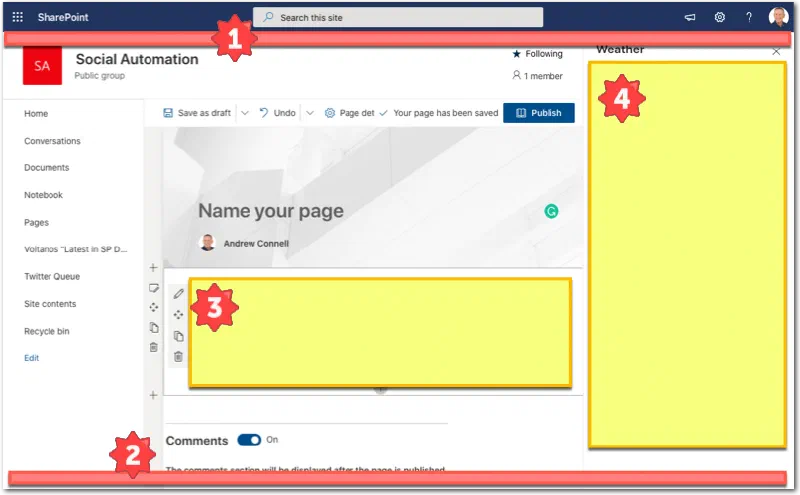Open the app launcher waffle menu
Viewport: 800px width, 495px height.
point(17,17)
